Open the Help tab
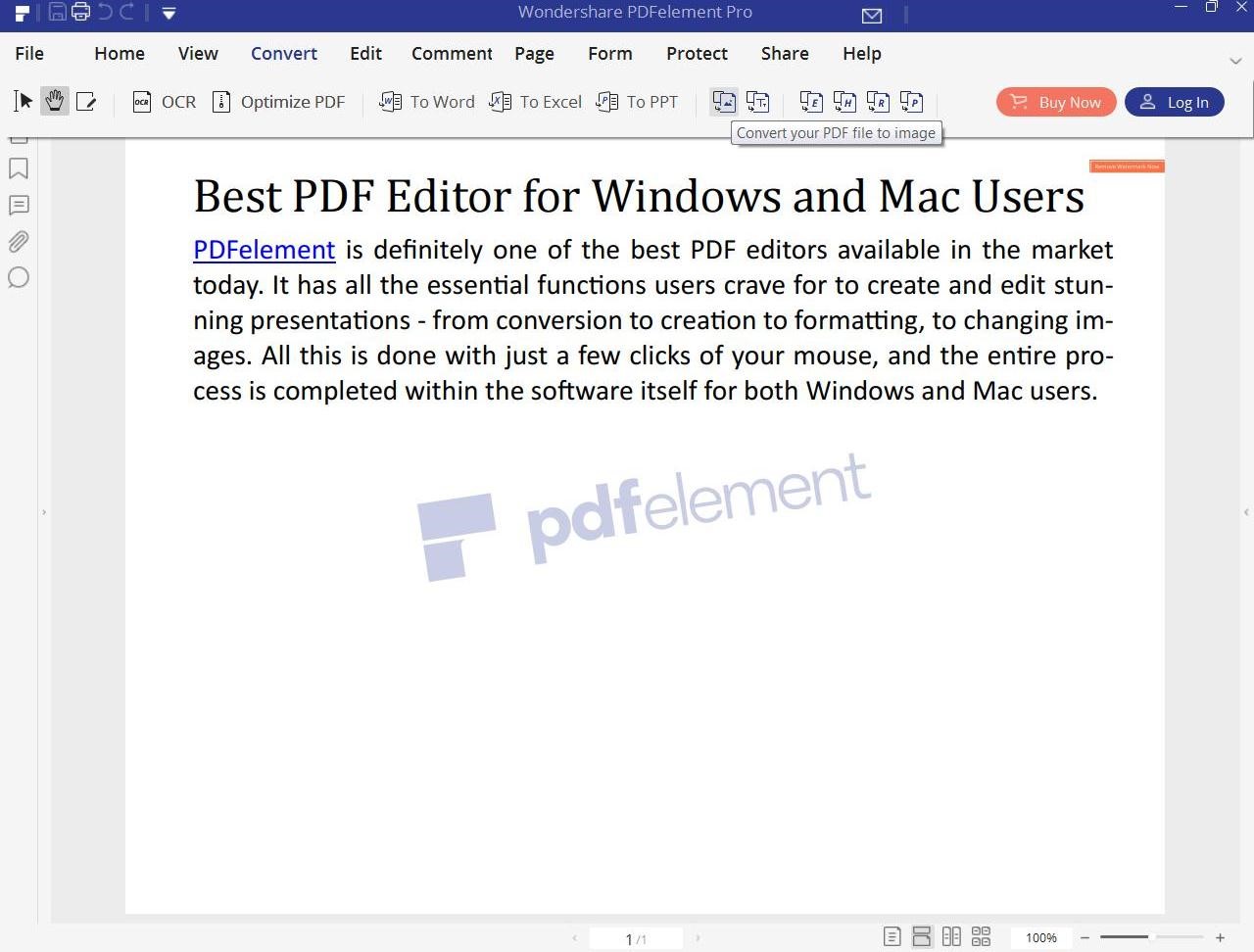 [x=862, y=54]
